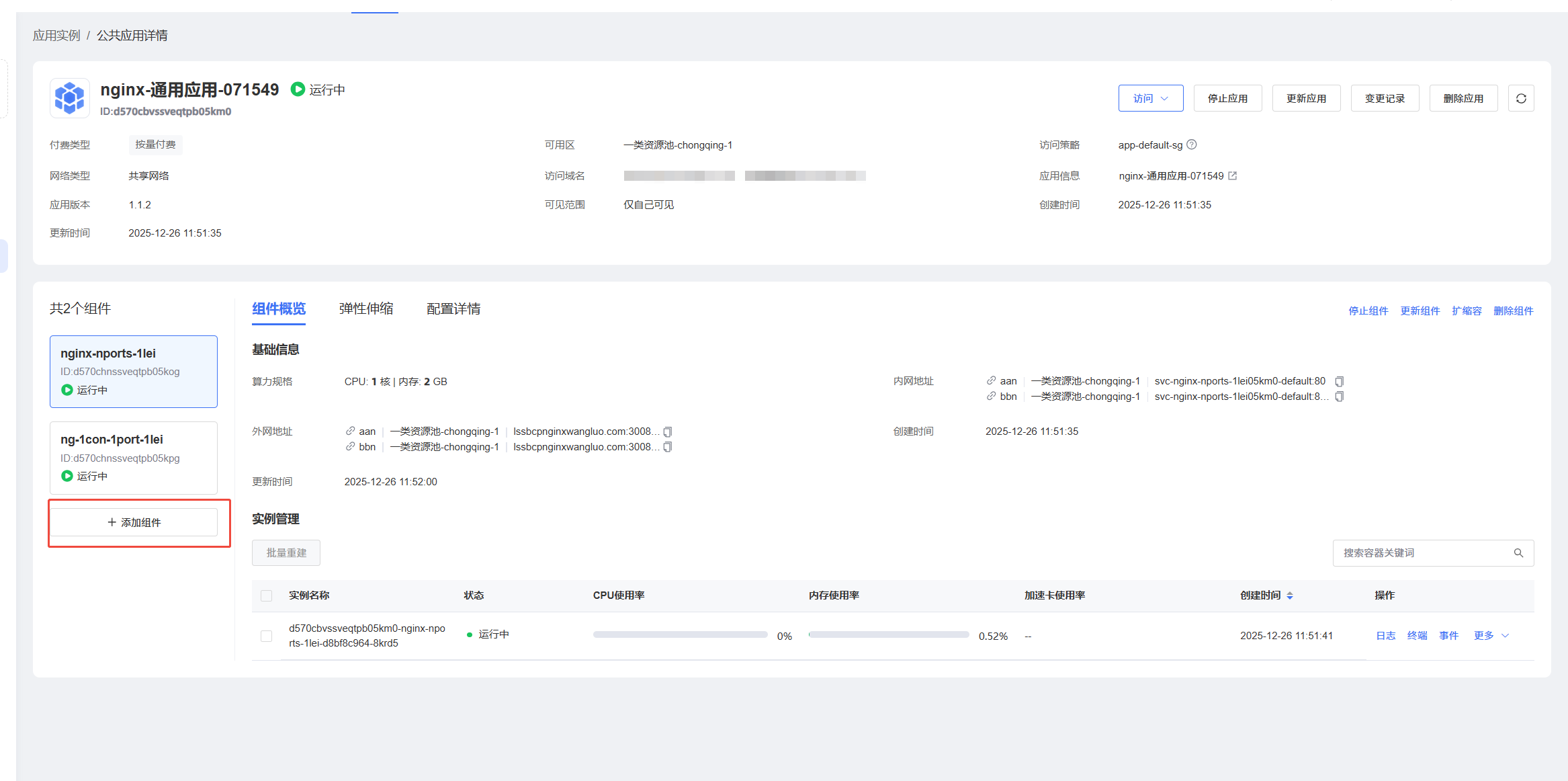Copy the bbn external network address

click(668, 447)
